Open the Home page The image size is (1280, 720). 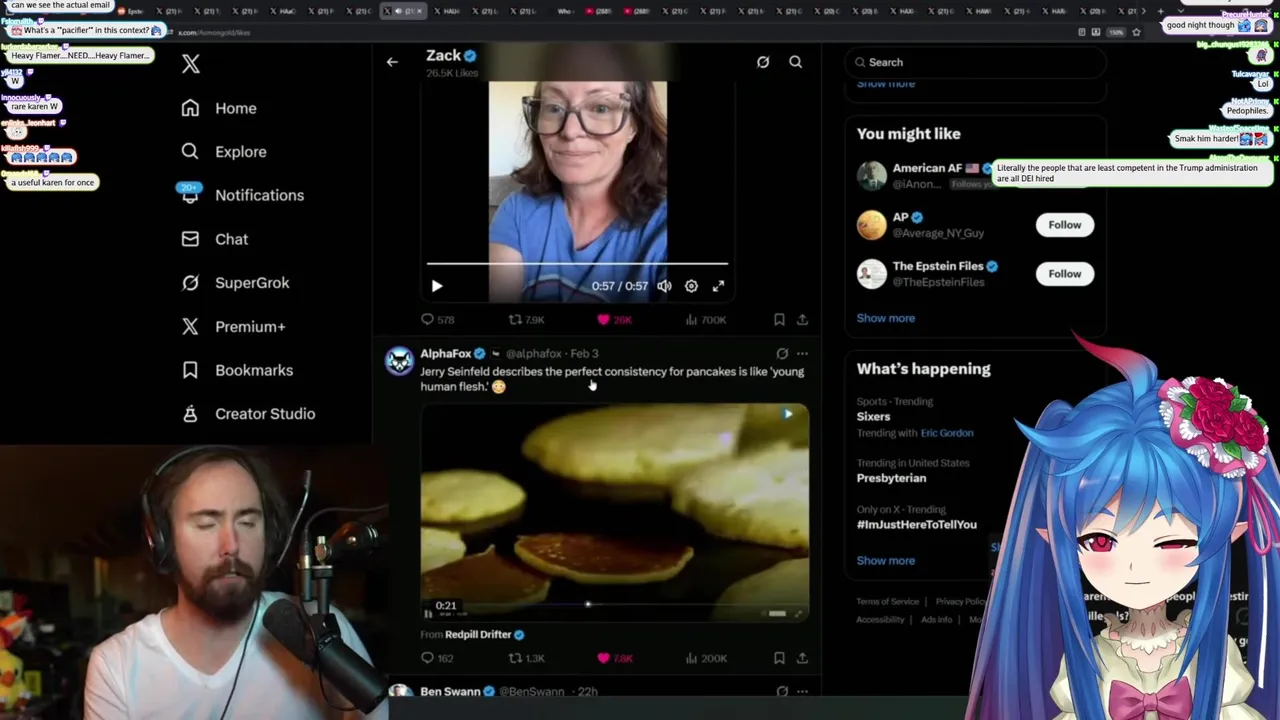[219, 108]
